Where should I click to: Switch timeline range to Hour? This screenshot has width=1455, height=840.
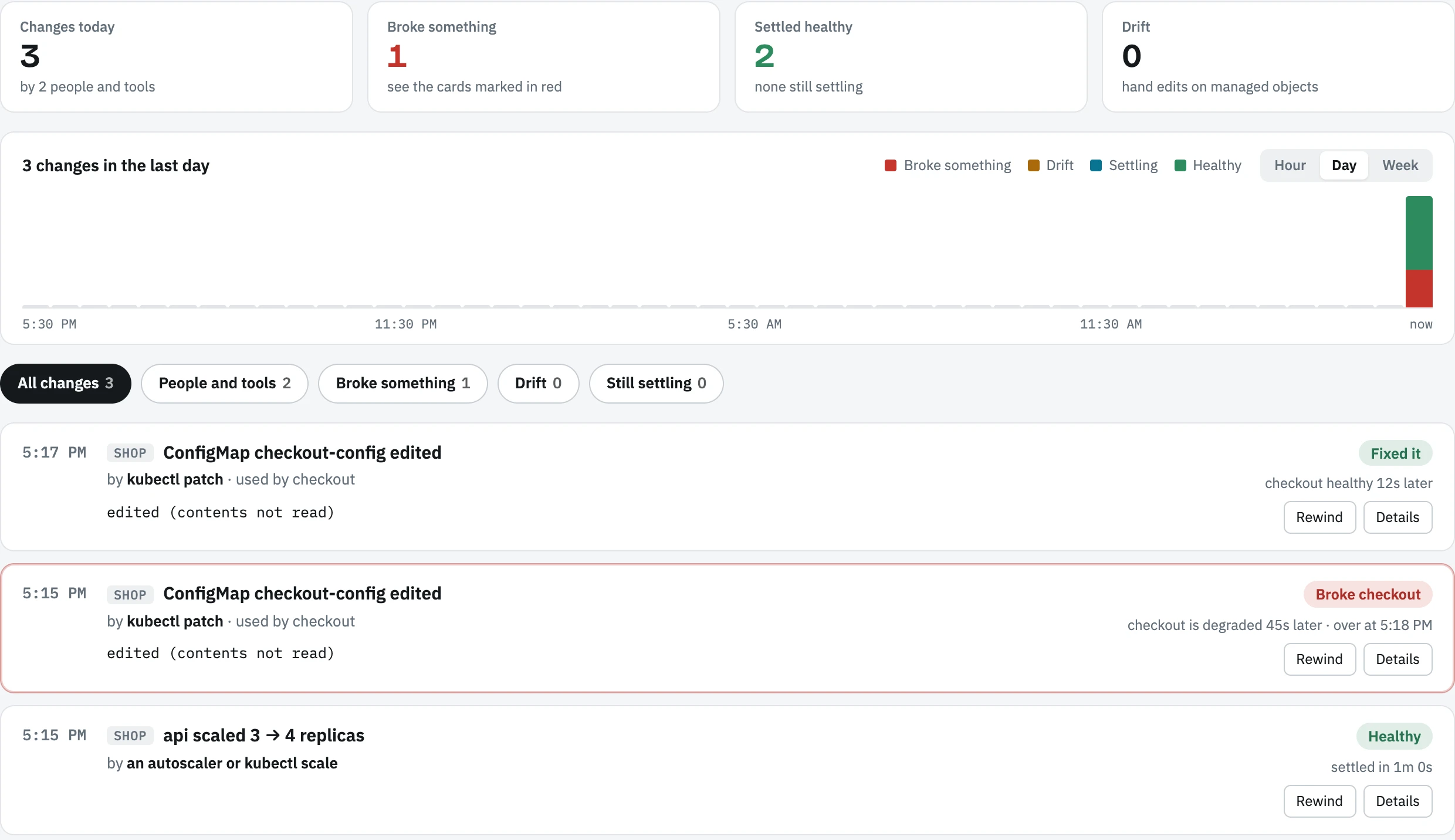click(1290, 165)
